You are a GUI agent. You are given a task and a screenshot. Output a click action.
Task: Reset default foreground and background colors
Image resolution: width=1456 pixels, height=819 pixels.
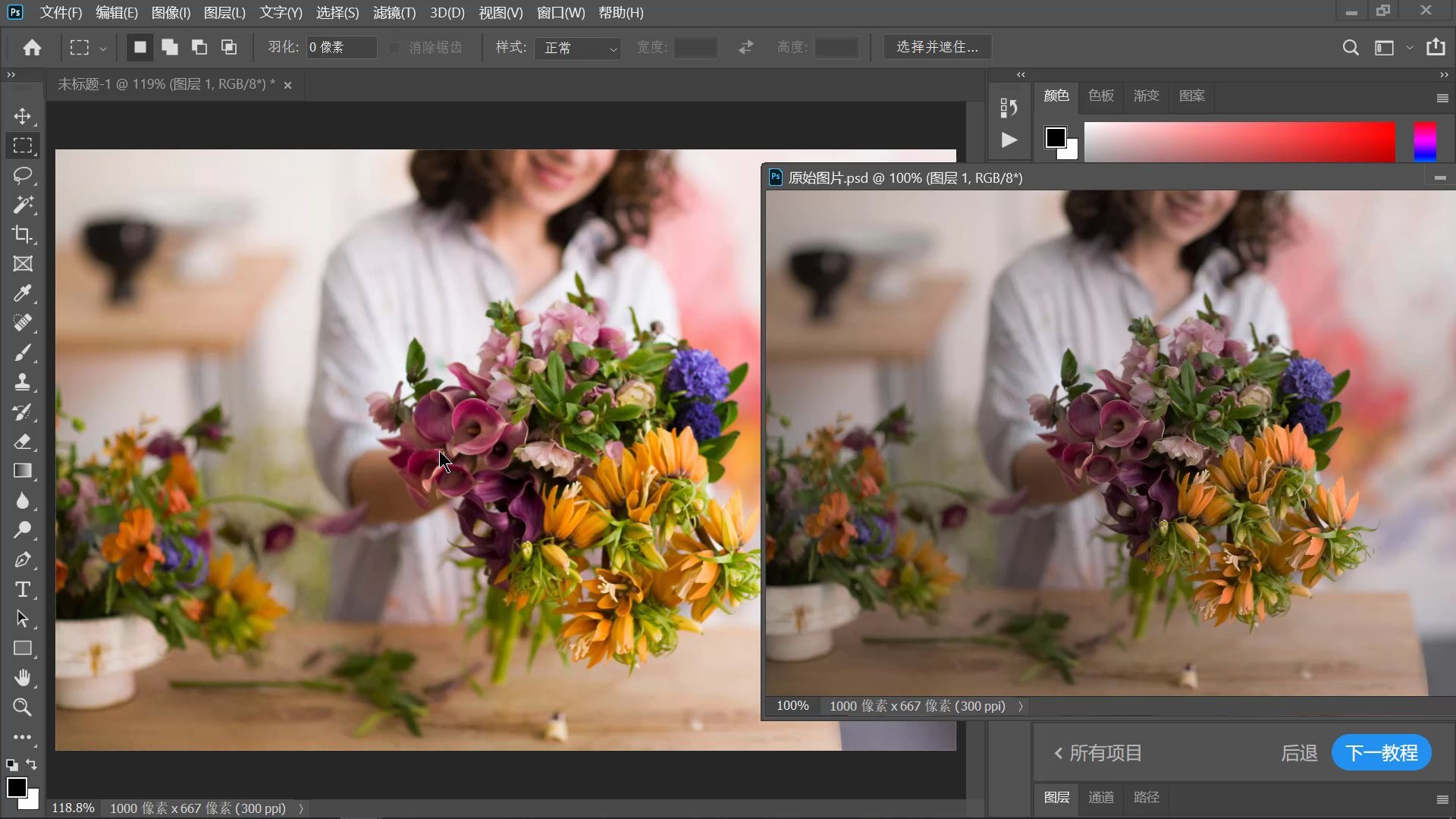tap(12, 765)
